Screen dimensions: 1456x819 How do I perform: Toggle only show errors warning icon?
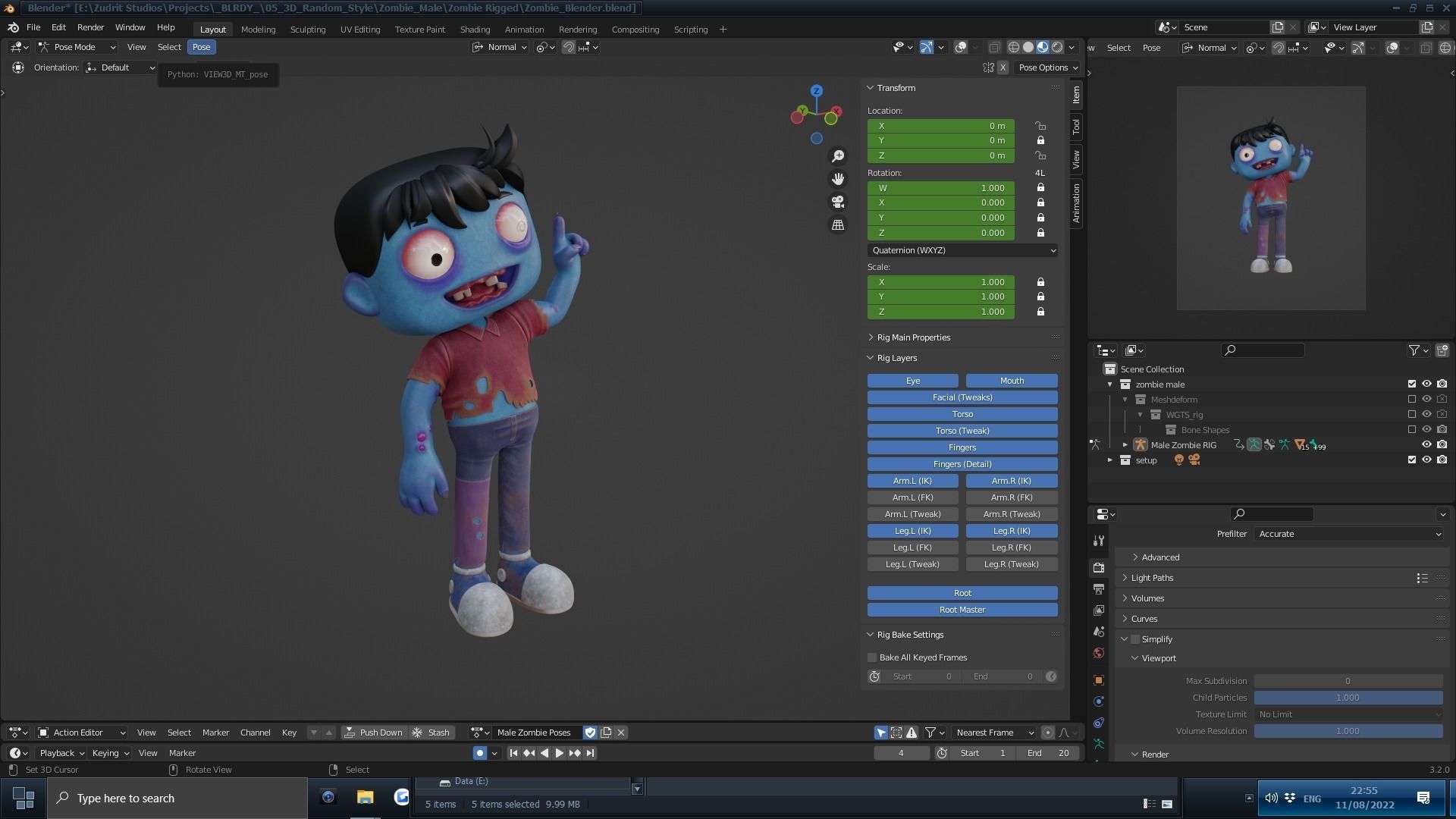pos(912,733)
